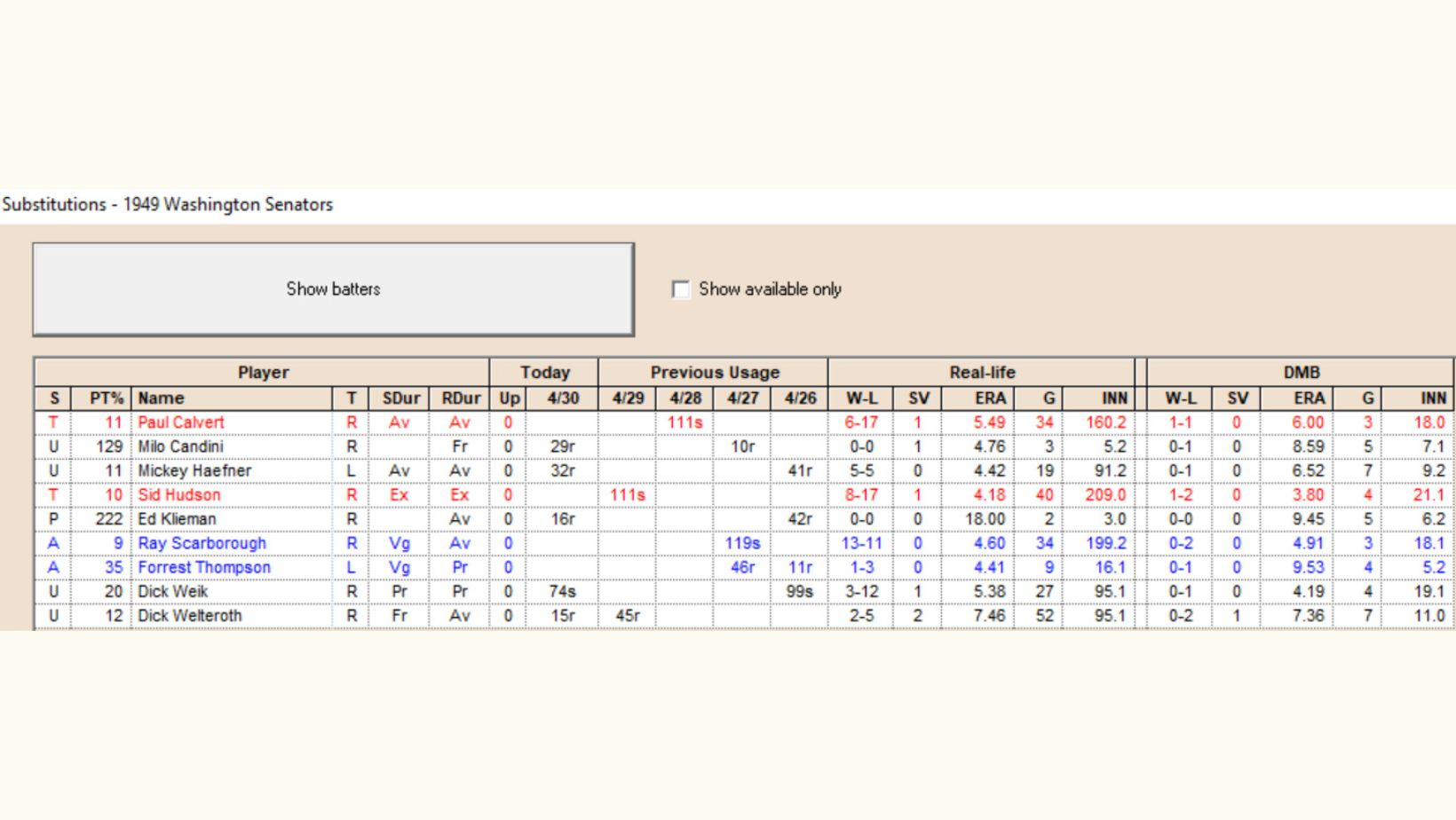Click Forrest Thompson's 46r usage cell
Viewport: 1456px width, 820px height.
coord(743,567)
